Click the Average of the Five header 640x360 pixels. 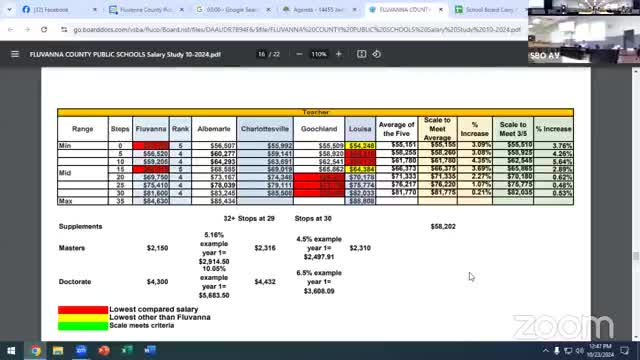pos(396,129)
